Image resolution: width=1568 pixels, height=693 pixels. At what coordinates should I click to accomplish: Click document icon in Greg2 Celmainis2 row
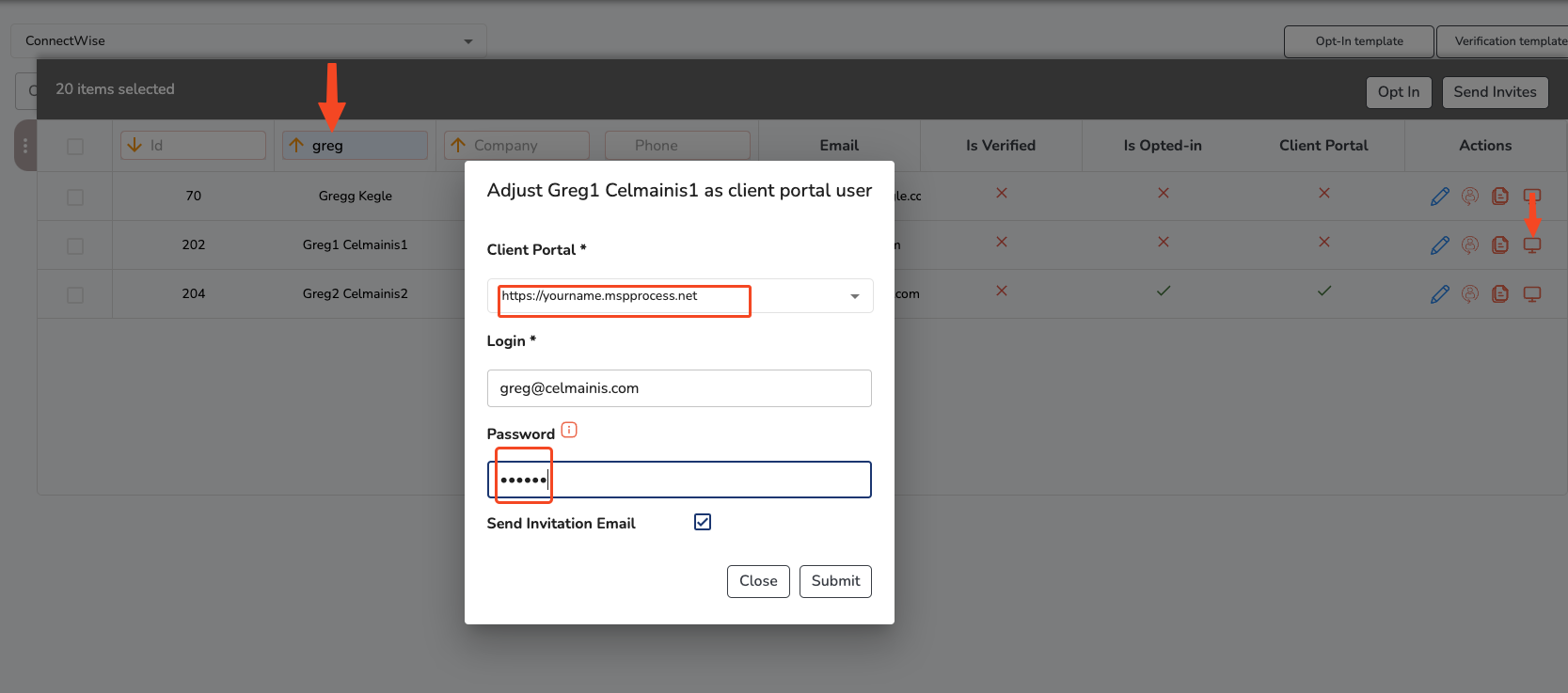click(x=1500, y=293)
